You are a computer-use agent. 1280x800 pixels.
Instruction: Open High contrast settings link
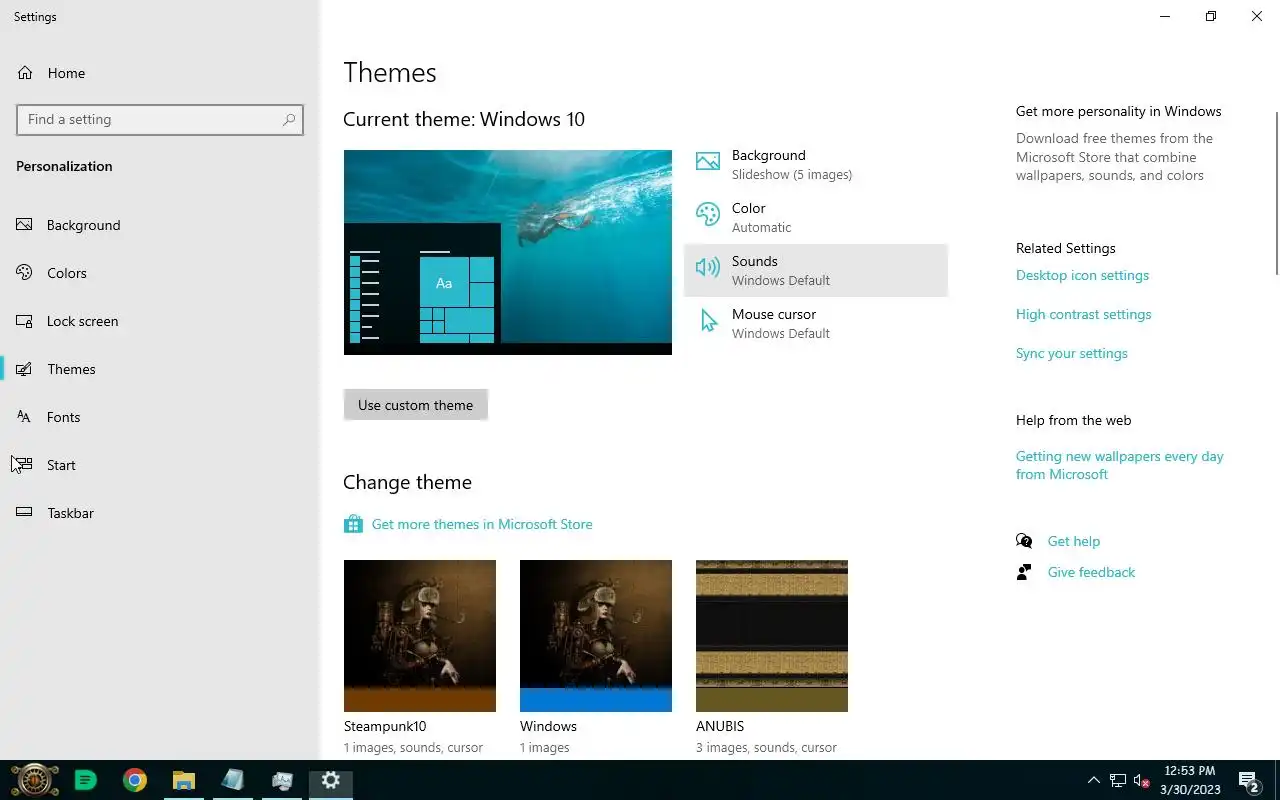(1083, 314)
